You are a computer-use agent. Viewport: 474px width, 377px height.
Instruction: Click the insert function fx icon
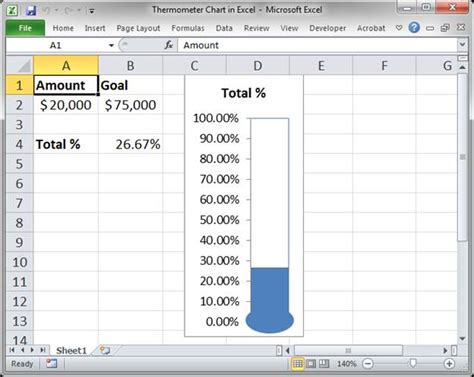coord(169,45)
